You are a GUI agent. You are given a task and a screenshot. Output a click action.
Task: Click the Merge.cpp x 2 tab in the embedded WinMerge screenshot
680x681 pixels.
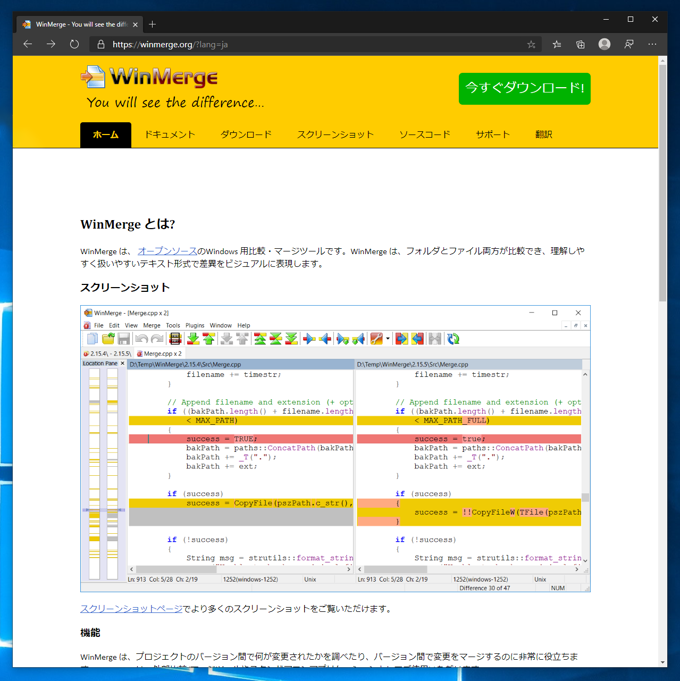[159, 354]
